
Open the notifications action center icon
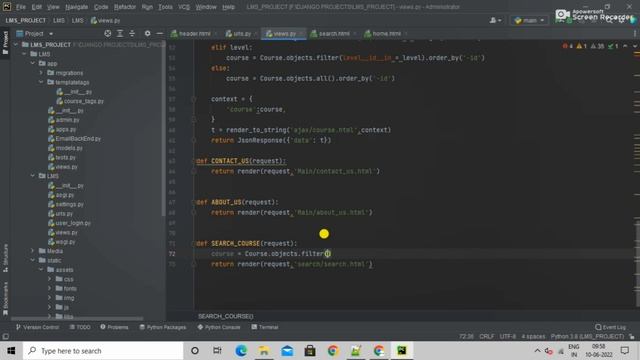pyautogui.click(x=624, y=351)
